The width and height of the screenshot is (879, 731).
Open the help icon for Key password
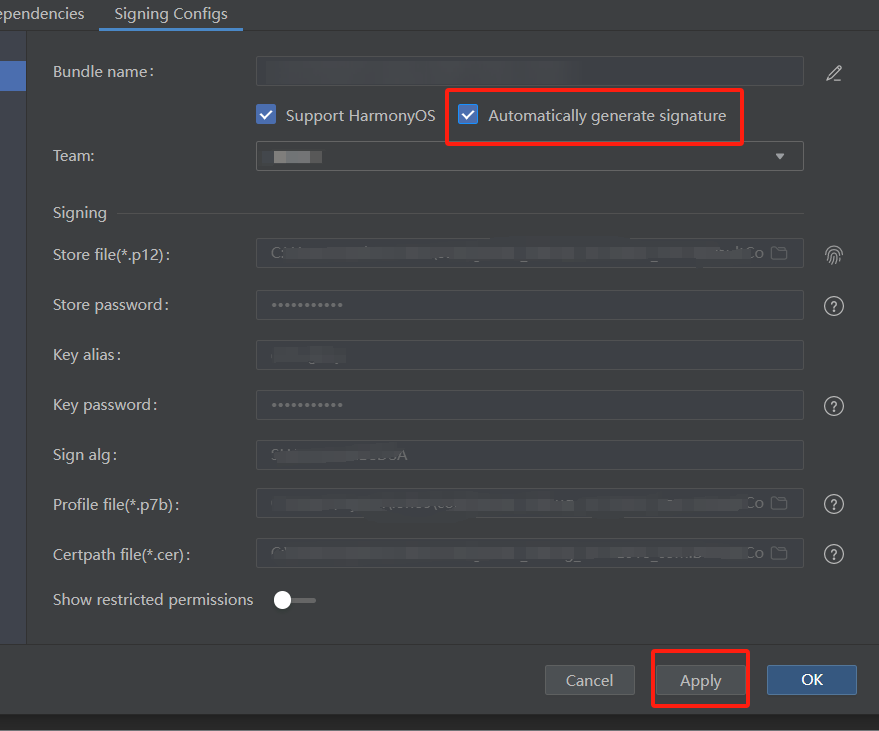pyautogui.click(x=834, y=406)
